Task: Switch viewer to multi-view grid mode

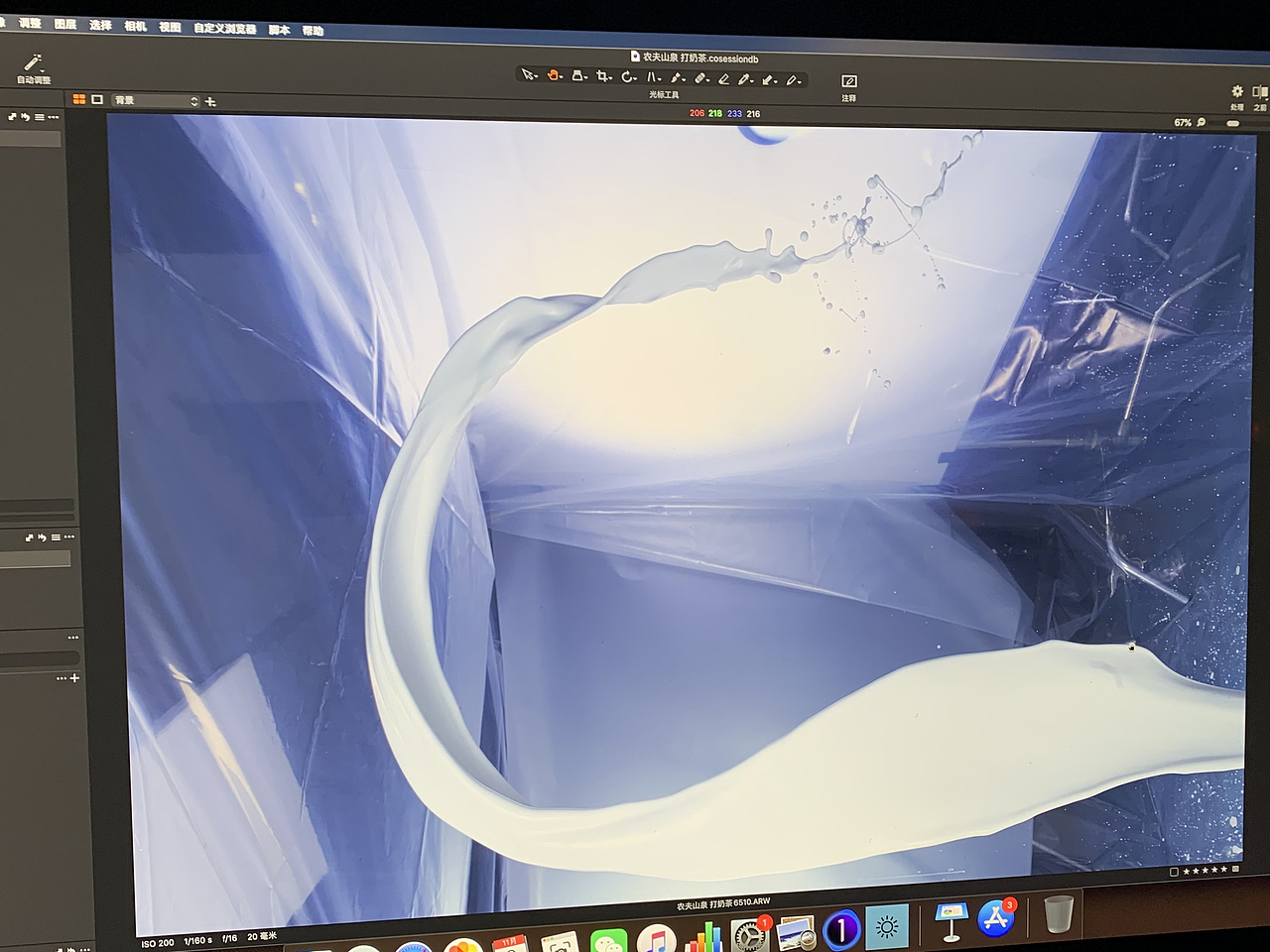Action: (x=79, y=99)
